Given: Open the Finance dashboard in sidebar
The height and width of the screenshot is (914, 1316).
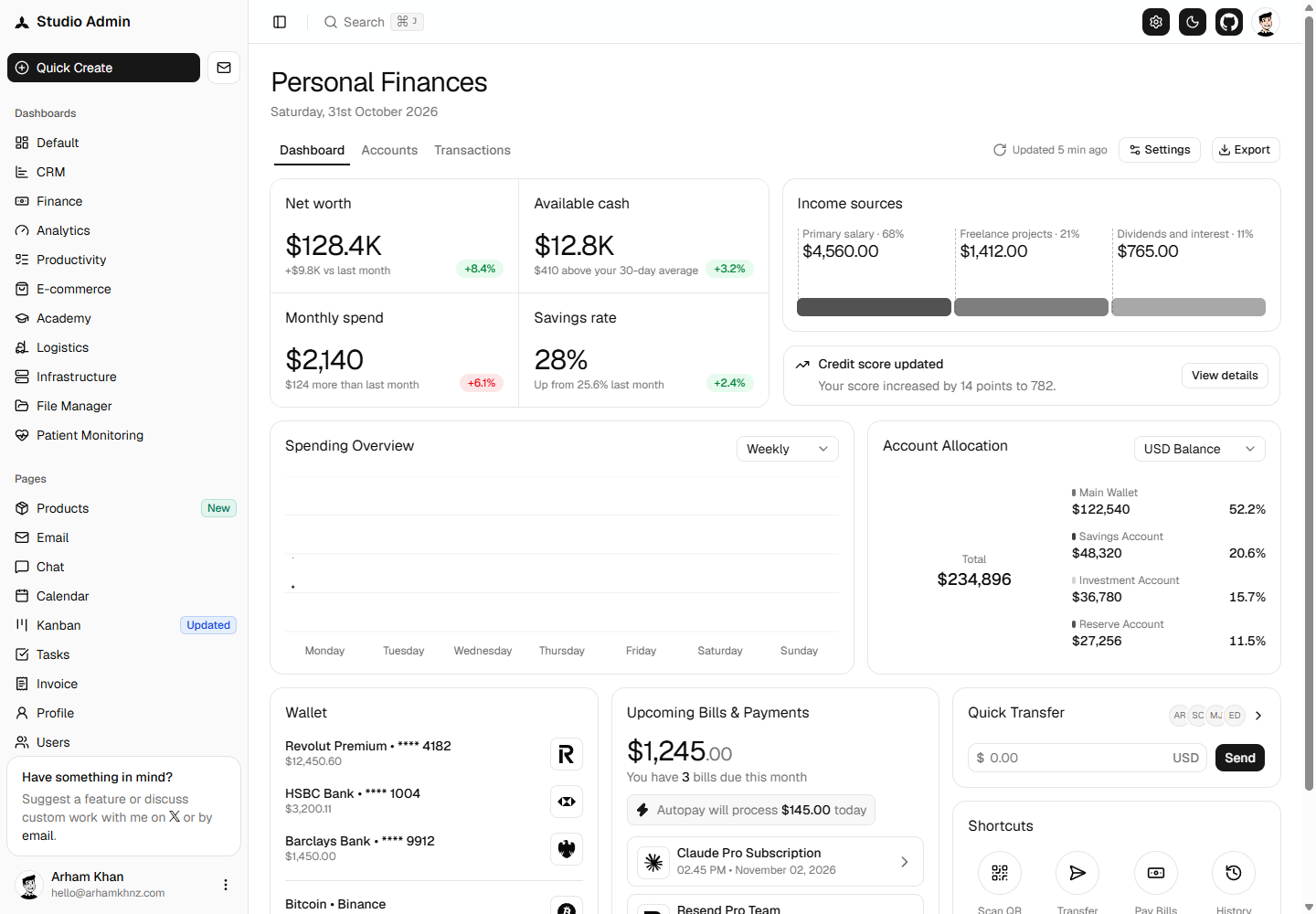Looking at the screenshot, I should 123,201.
